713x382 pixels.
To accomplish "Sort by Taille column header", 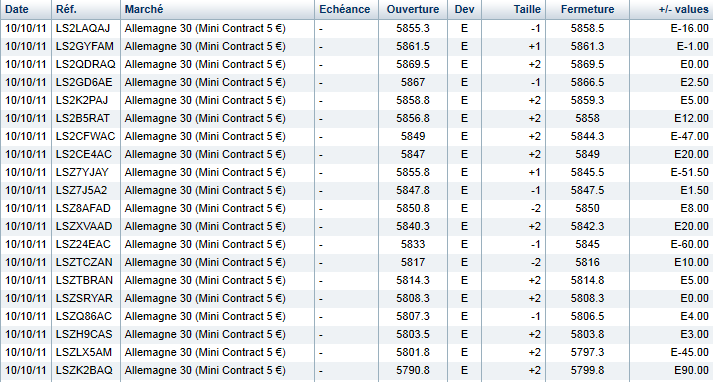I will point(527,9).
